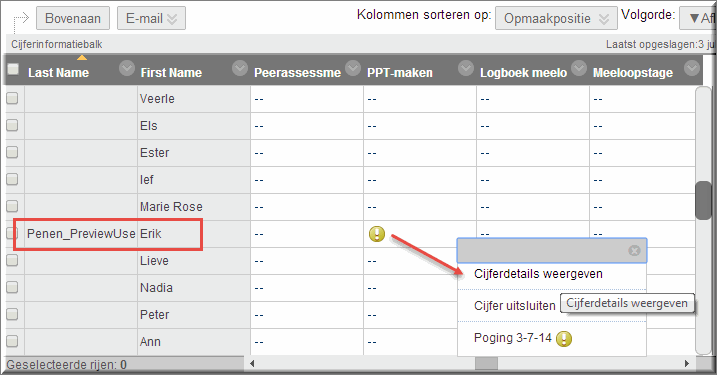
Task: Tick the checkbox for Ester's row
Action: tap(12, 152)
